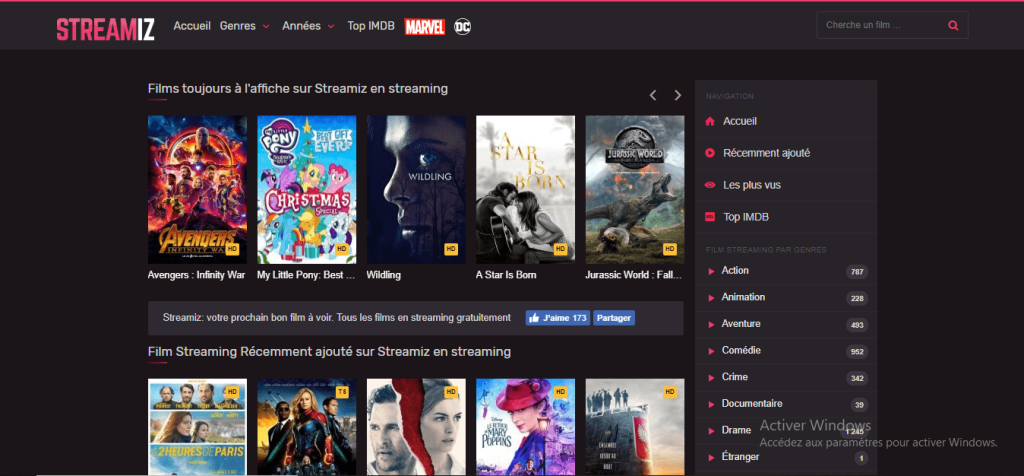Click the arrow icon beside Action genre
Image resolution: width=1024 pixels, height=476 pixels.
(711, 271)
